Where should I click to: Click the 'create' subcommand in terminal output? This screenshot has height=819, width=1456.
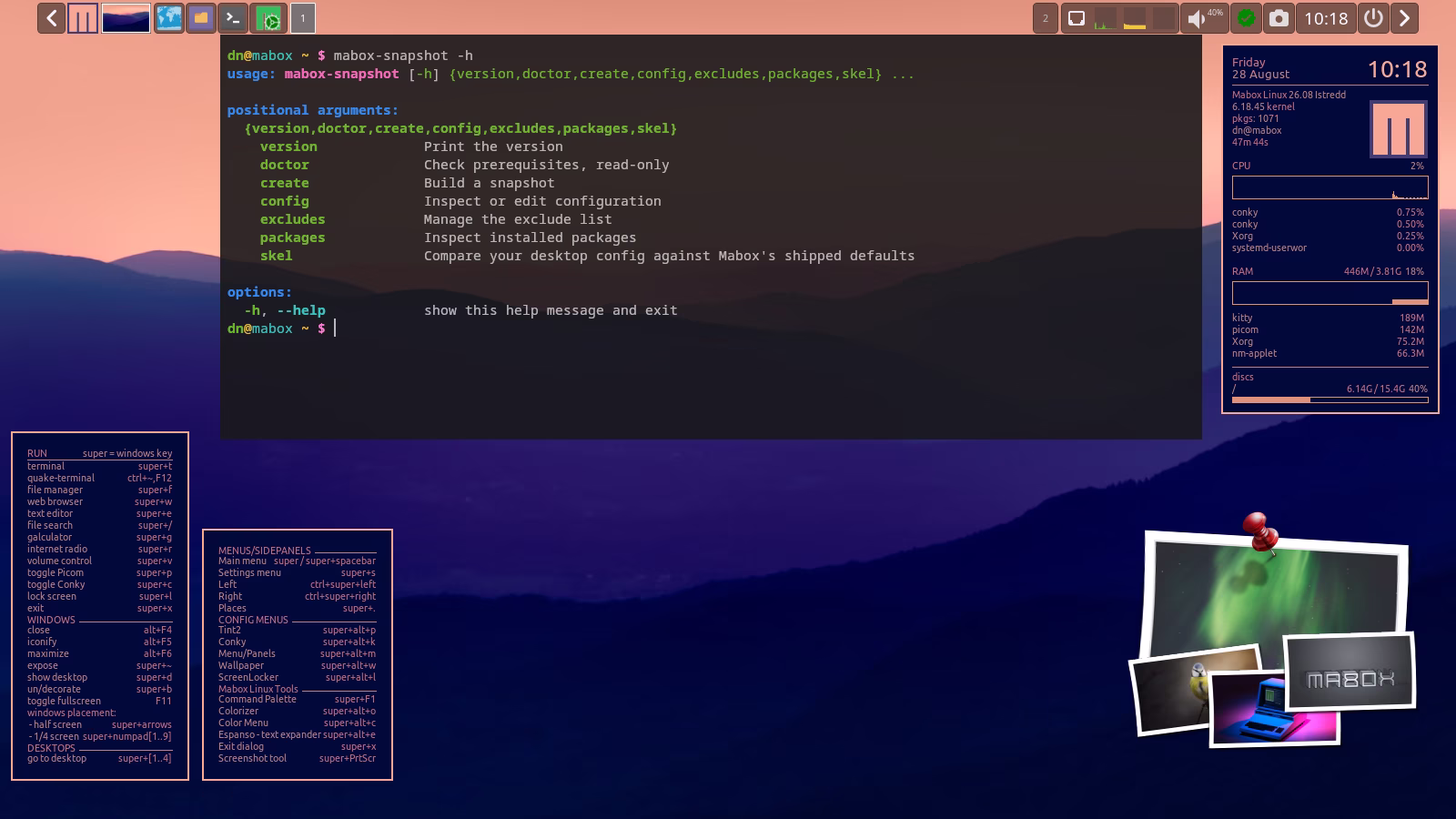[x=284, y=183]
